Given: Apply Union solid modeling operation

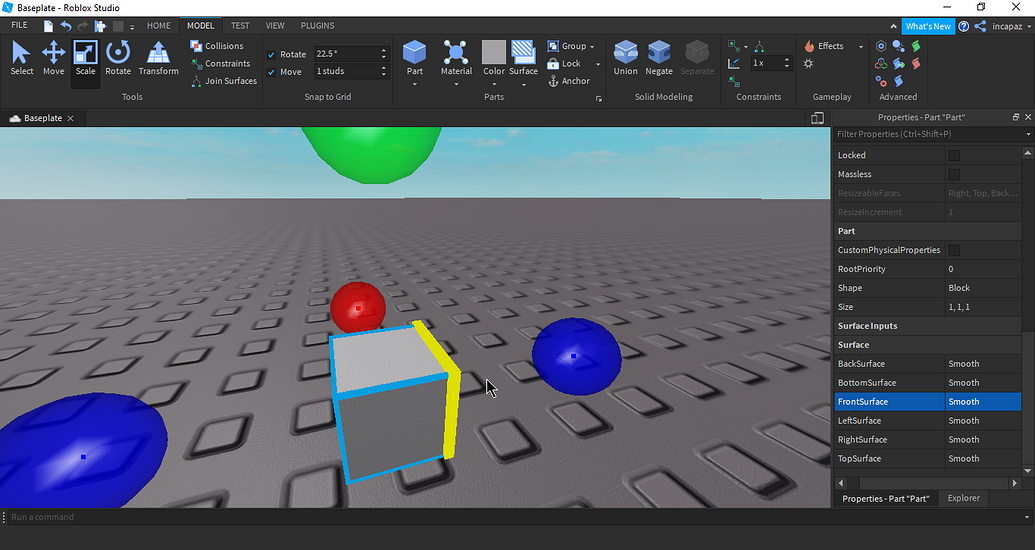Looking at the screenshot, I should 625,58.
